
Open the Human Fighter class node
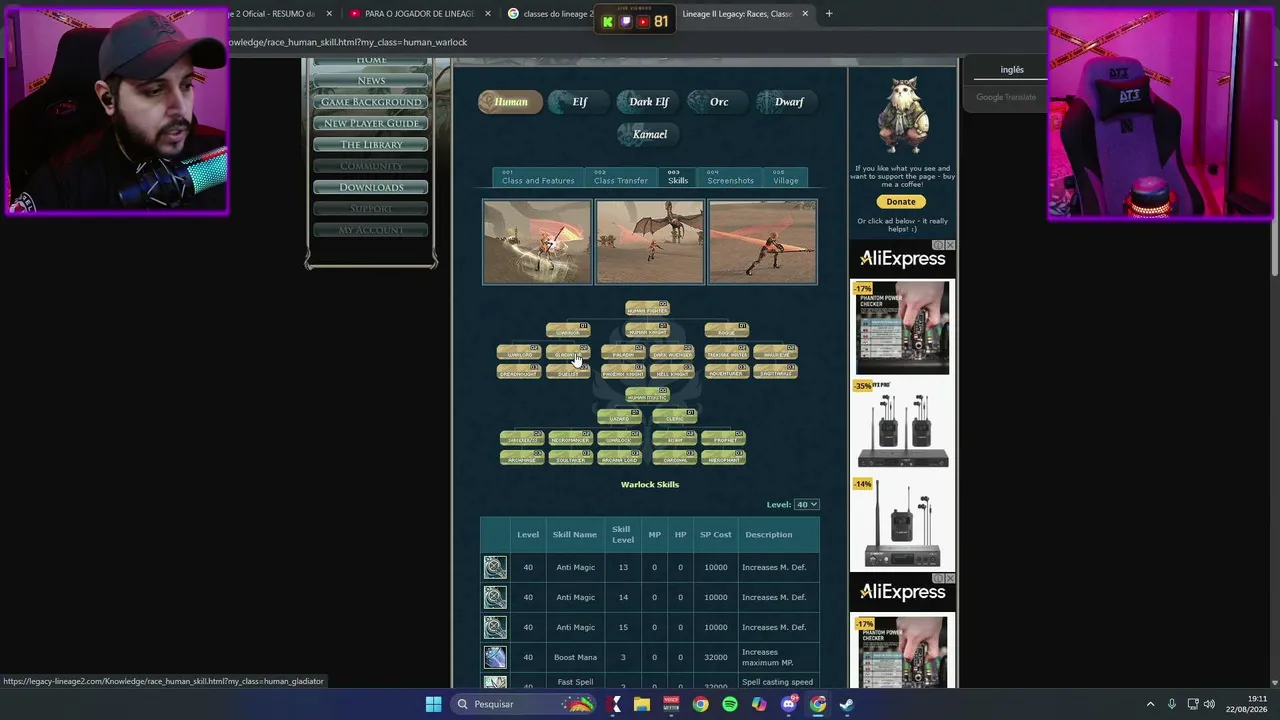coord(647,309)
